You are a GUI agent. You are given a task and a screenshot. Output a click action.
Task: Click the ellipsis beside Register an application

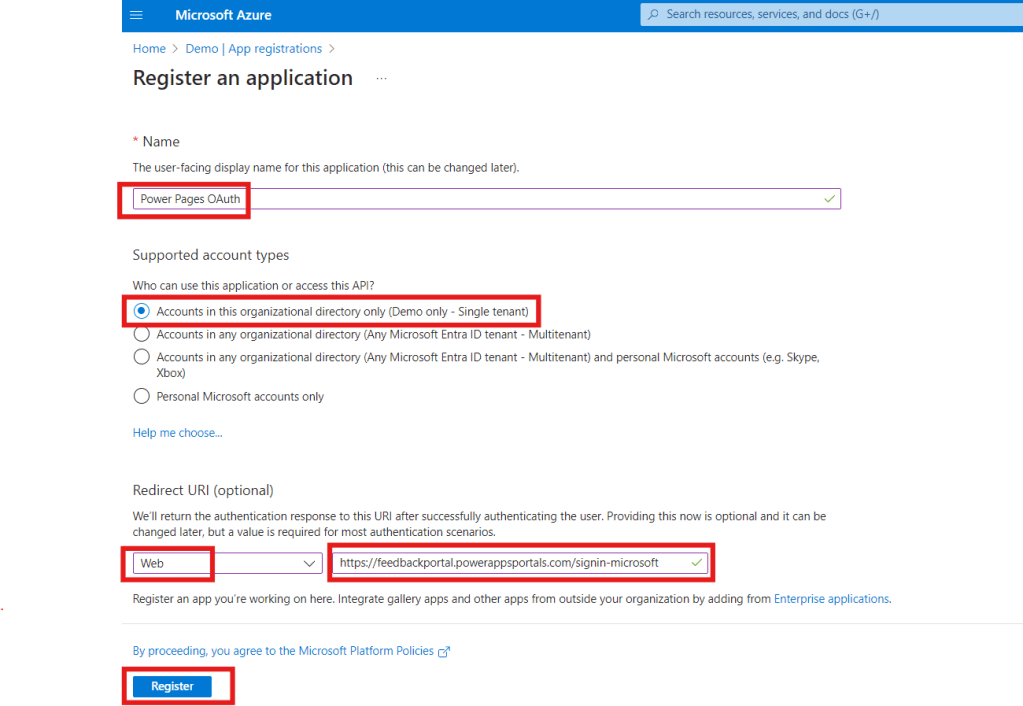pyautogui.click(x=381, y=78)
